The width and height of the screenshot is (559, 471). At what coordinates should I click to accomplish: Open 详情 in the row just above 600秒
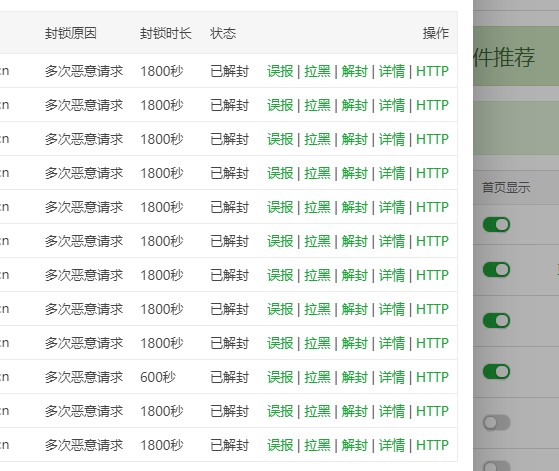point(392,343)
